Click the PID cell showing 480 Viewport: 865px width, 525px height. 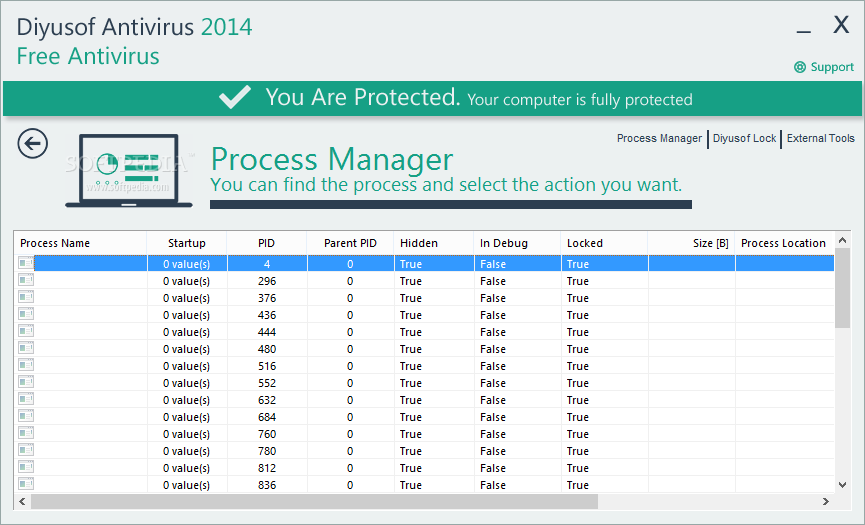tap(267, 349)
